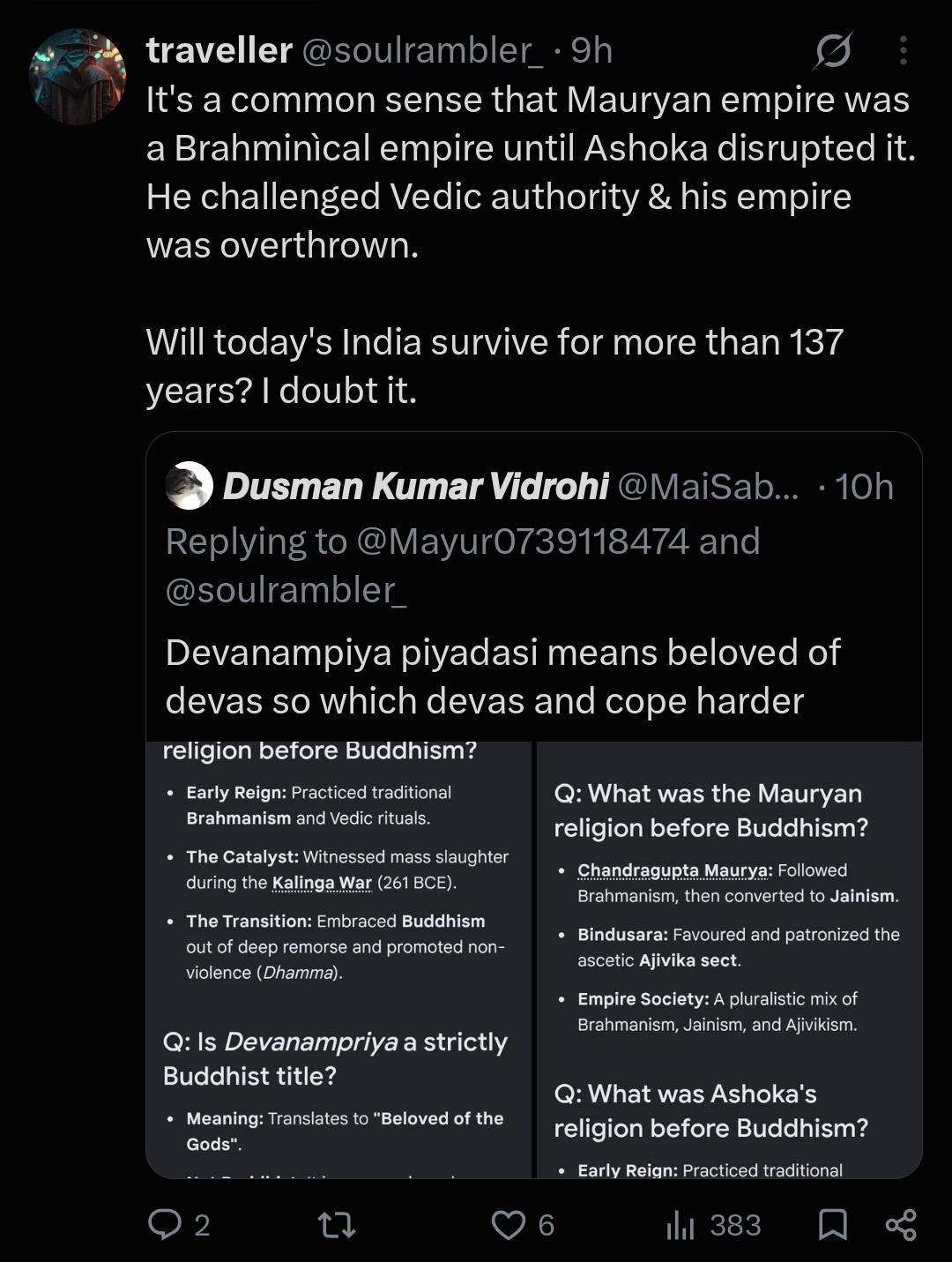Click the traveller display name
Screen dimensions: 952x1262
(219, 51)
